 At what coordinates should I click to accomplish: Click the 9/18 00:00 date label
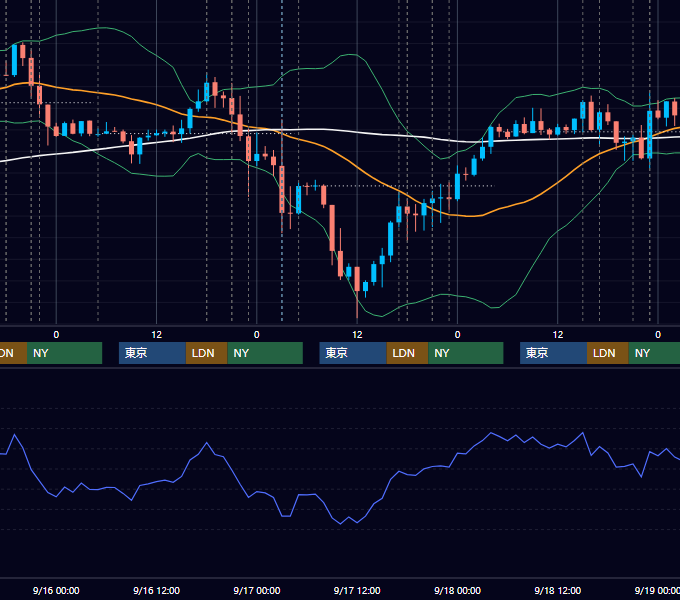pos(458,590)
